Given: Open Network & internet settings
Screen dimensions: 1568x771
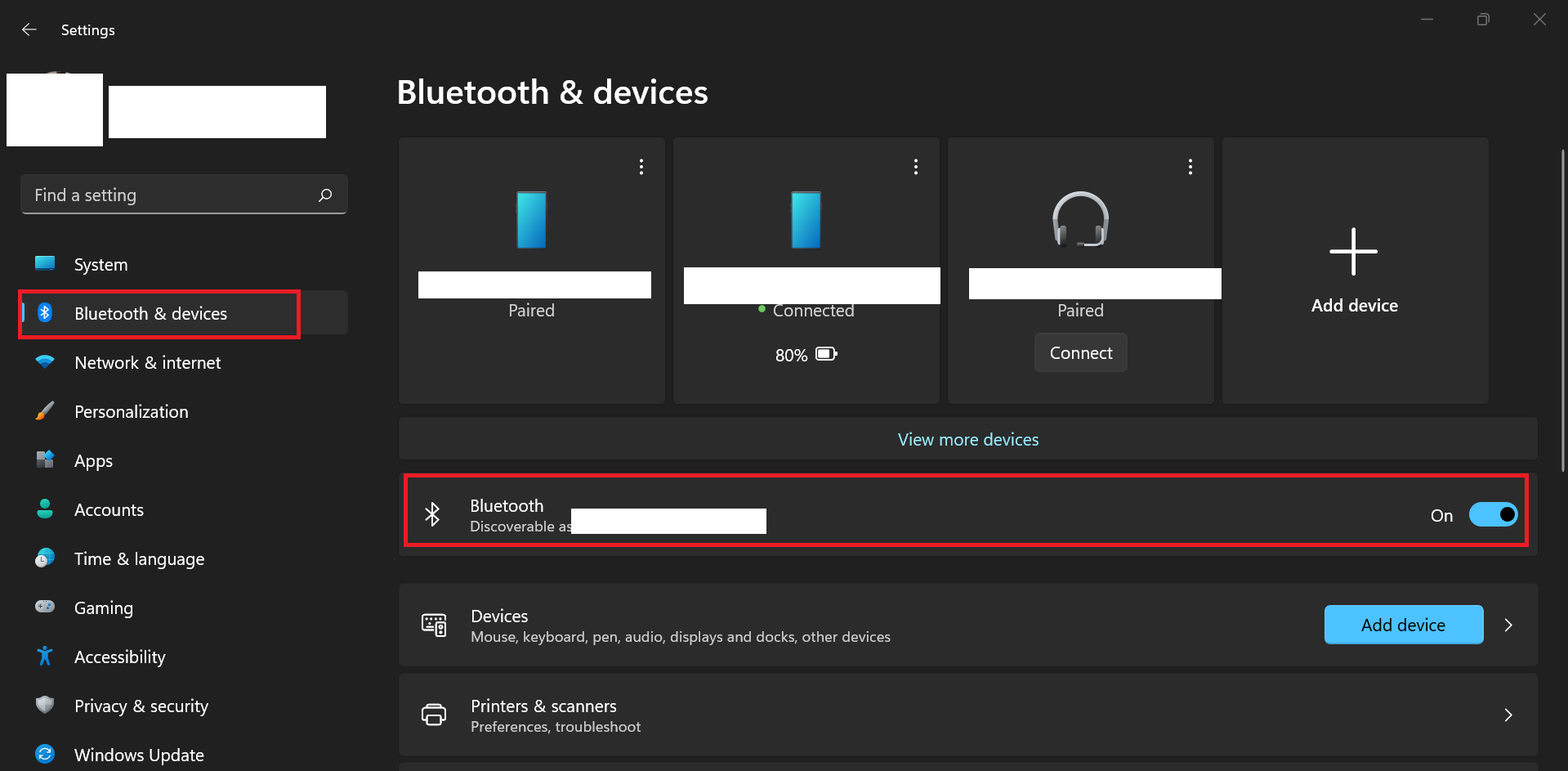Looking at the screenshot, I should click(147, 363).
